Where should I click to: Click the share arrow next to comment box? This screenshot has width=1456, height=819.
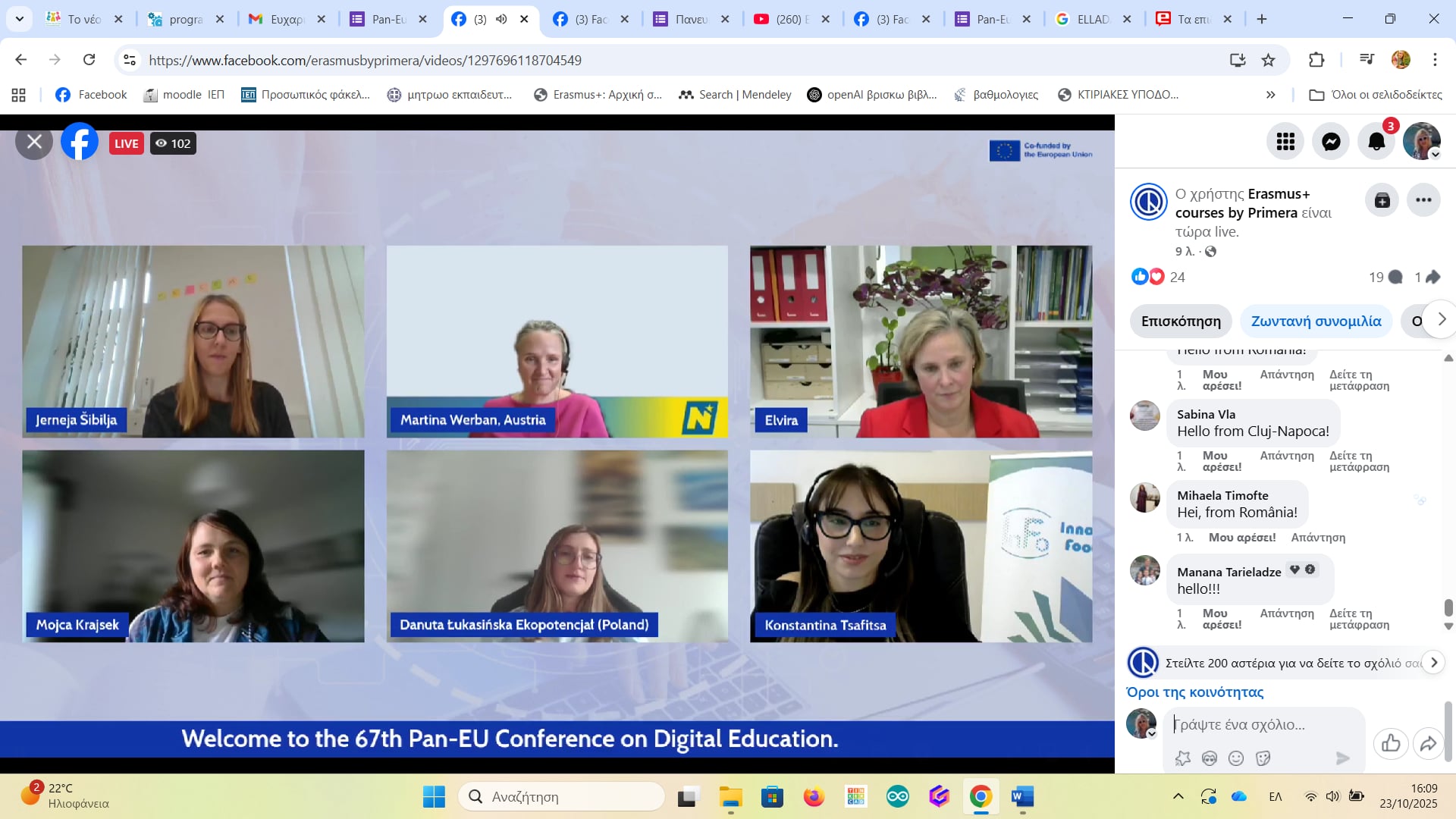pos(1428,743)
